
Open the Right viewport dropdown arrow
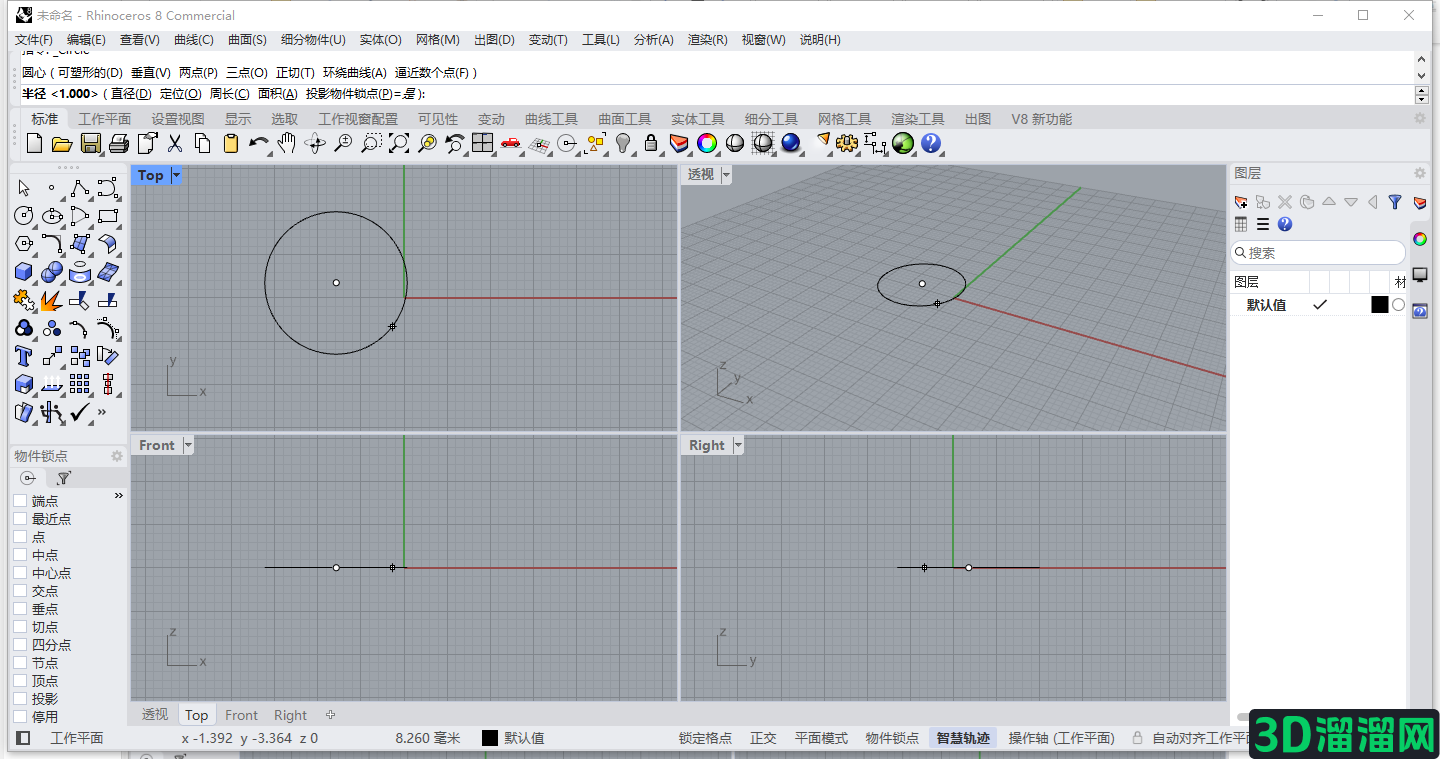738,445
